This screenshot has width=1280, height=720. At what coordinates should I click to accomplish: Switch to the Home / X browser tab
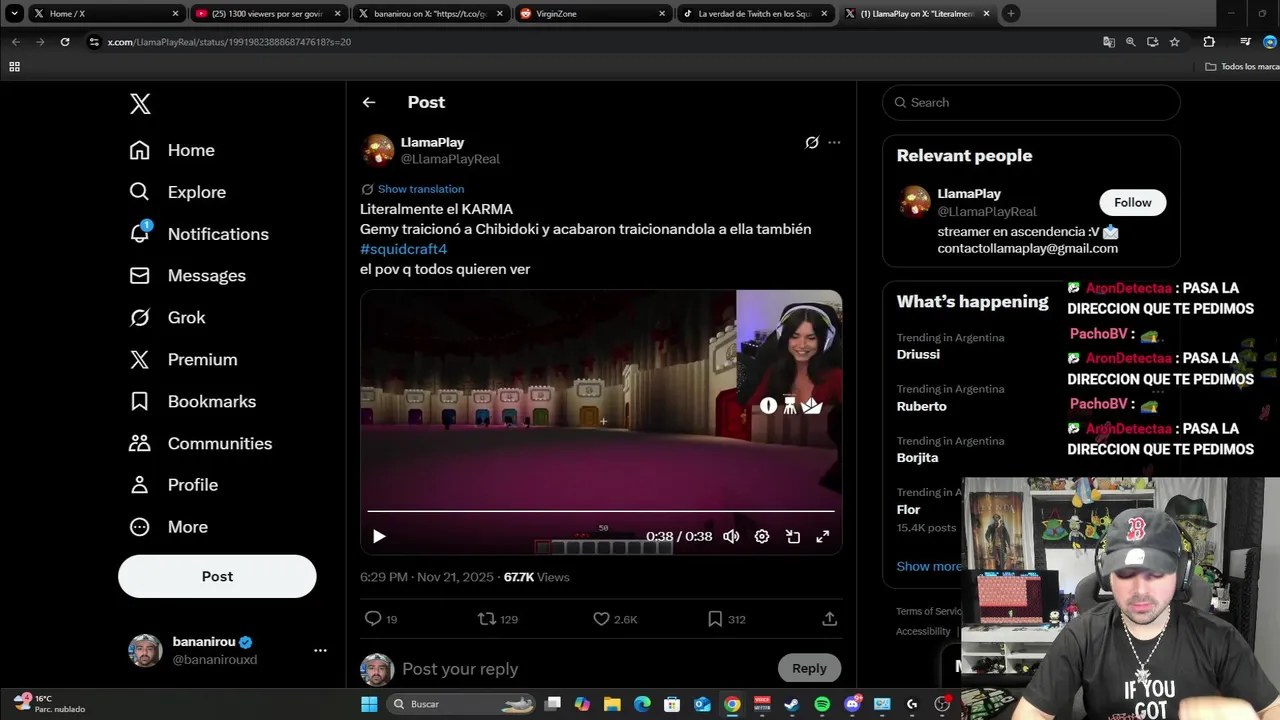105,13
